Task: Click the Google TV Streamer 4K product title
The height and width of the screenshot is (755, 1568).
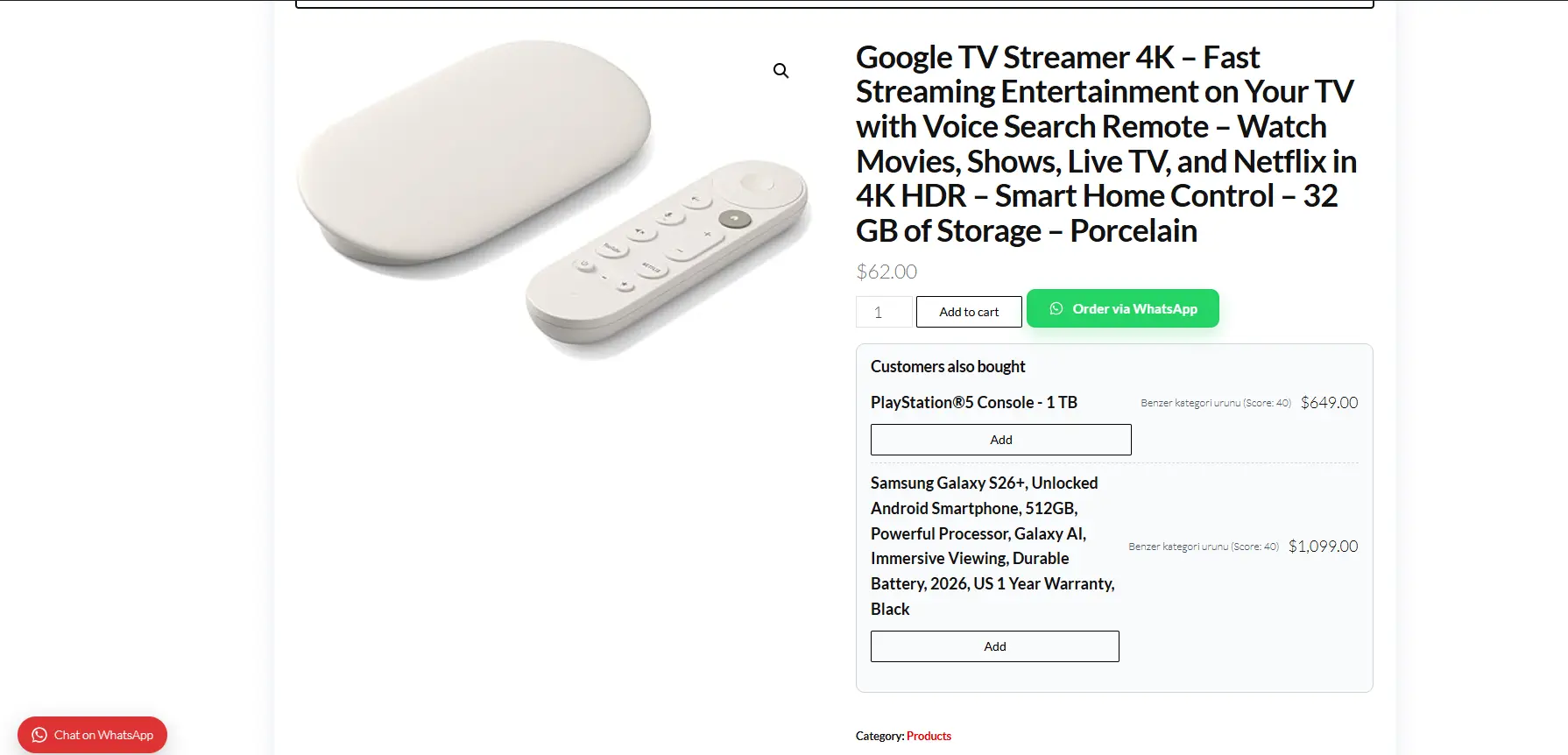Action: coord(1106,144)
